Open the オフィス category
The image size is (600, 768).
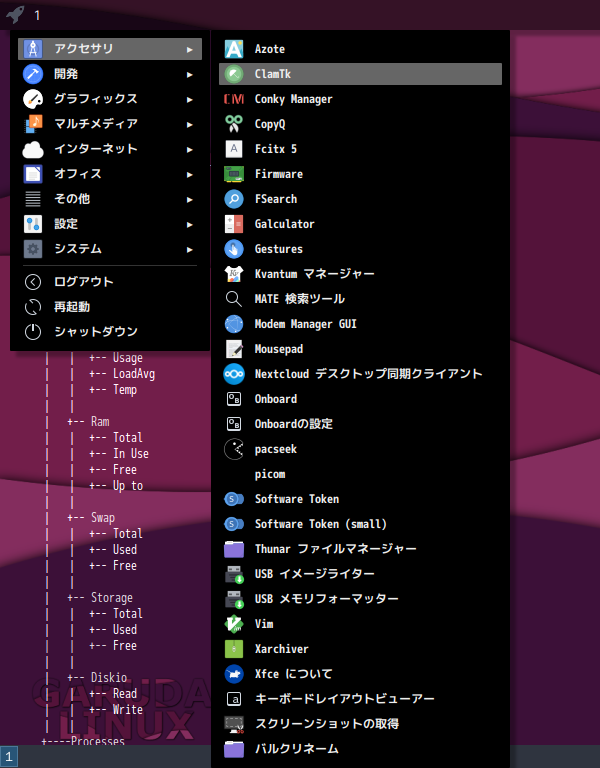tap(110, 174)
